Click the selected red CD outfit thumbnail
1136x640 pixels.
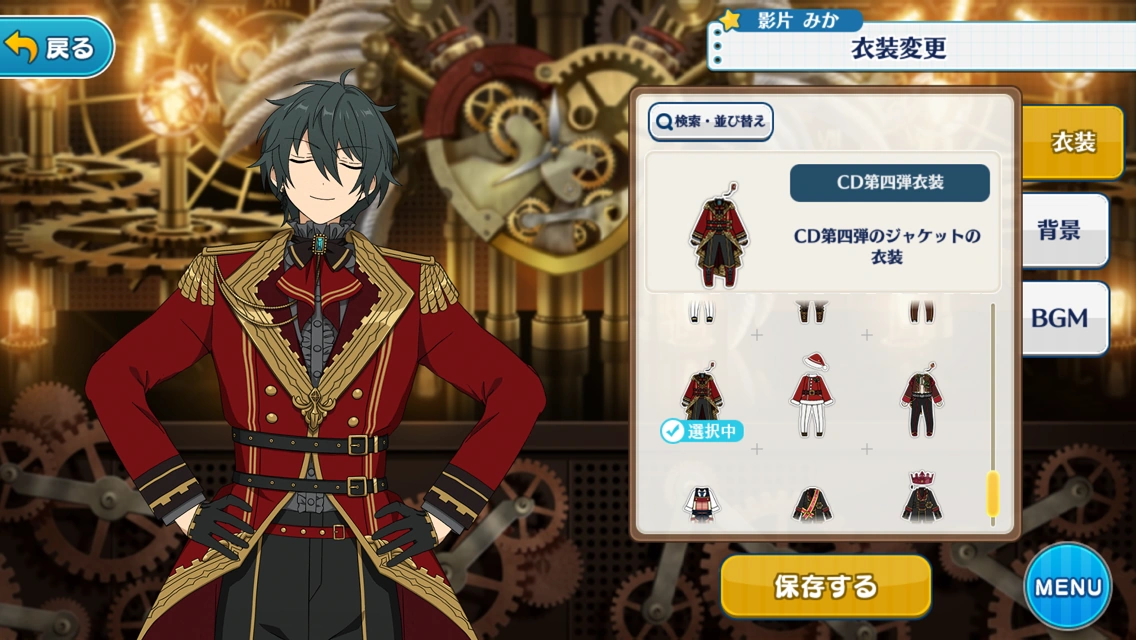(x=701, y=391)
